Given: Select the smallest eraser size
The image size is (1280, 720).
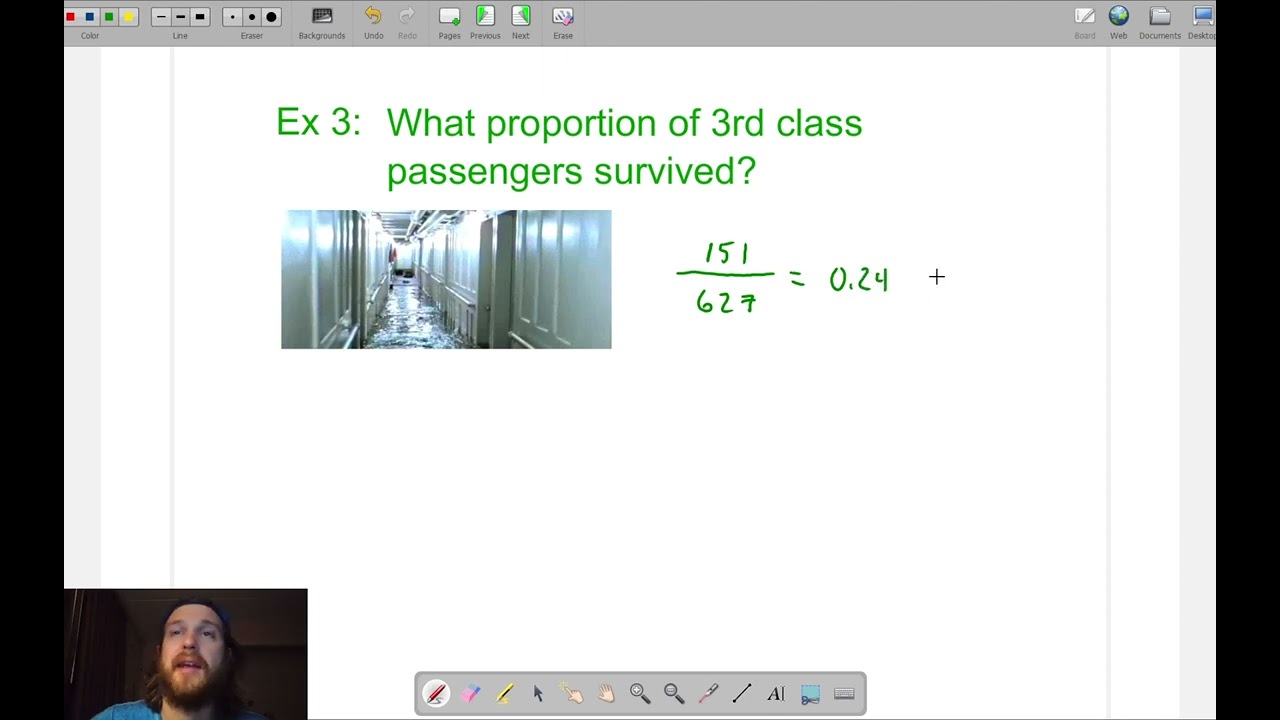Looking at the screenshot, I should pyautogui.click(x=232, y=17).
